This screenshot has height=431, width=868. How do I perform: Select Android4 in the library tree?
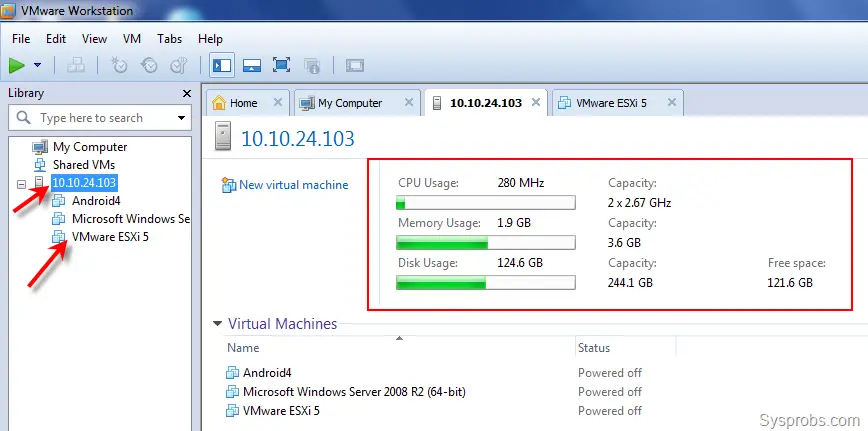[x=96, y=200]
